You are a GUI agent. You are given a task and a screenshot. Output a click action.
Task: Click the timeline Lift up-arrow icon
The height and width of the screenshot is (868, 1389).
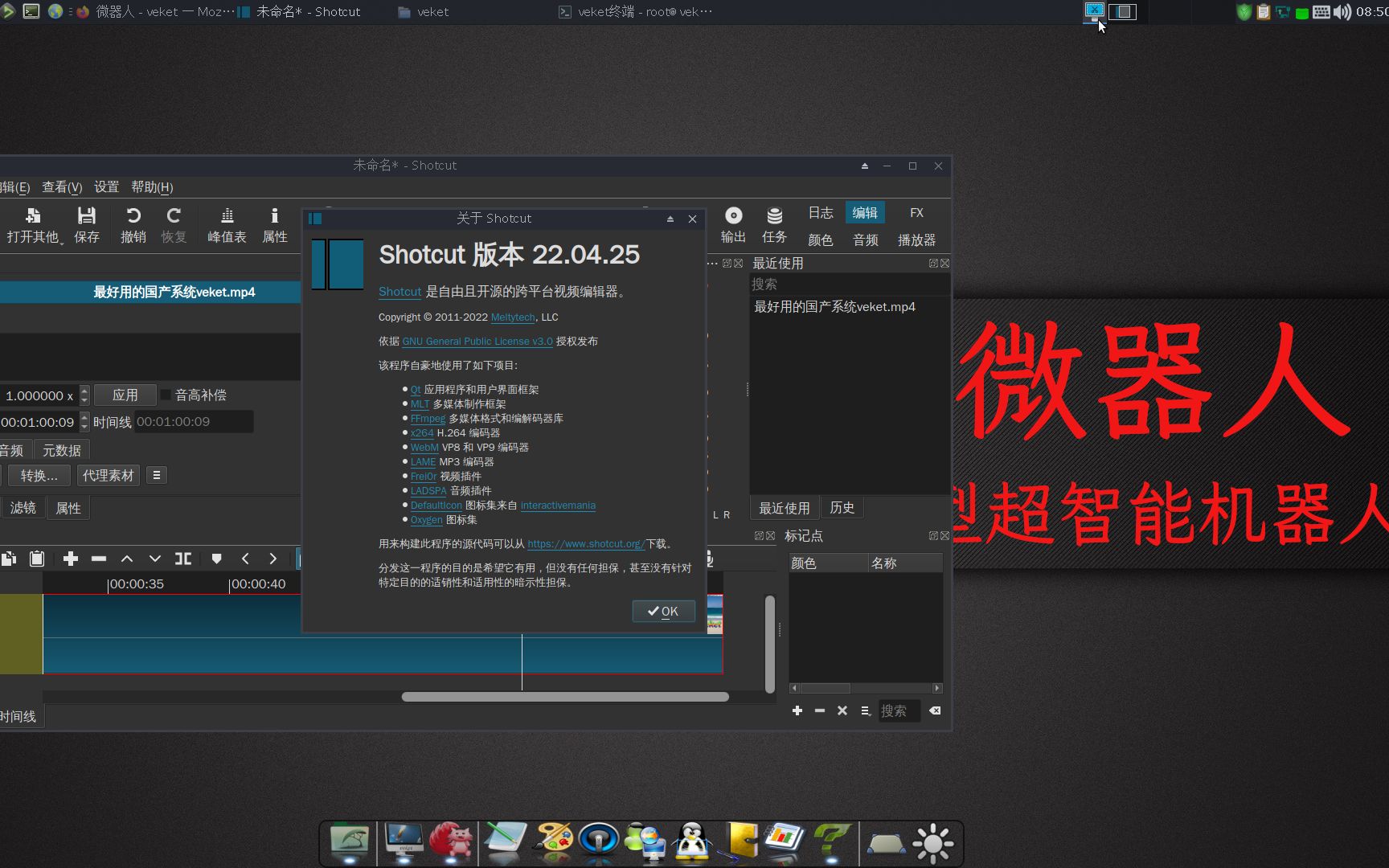127,559
